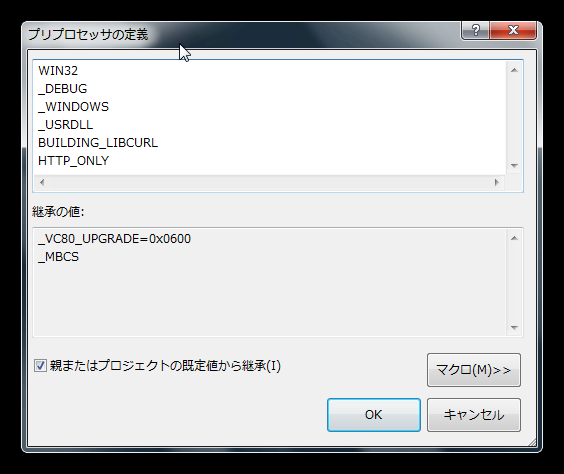Click the キャンセル button
The image size is (564, 474).
[474, 415]
